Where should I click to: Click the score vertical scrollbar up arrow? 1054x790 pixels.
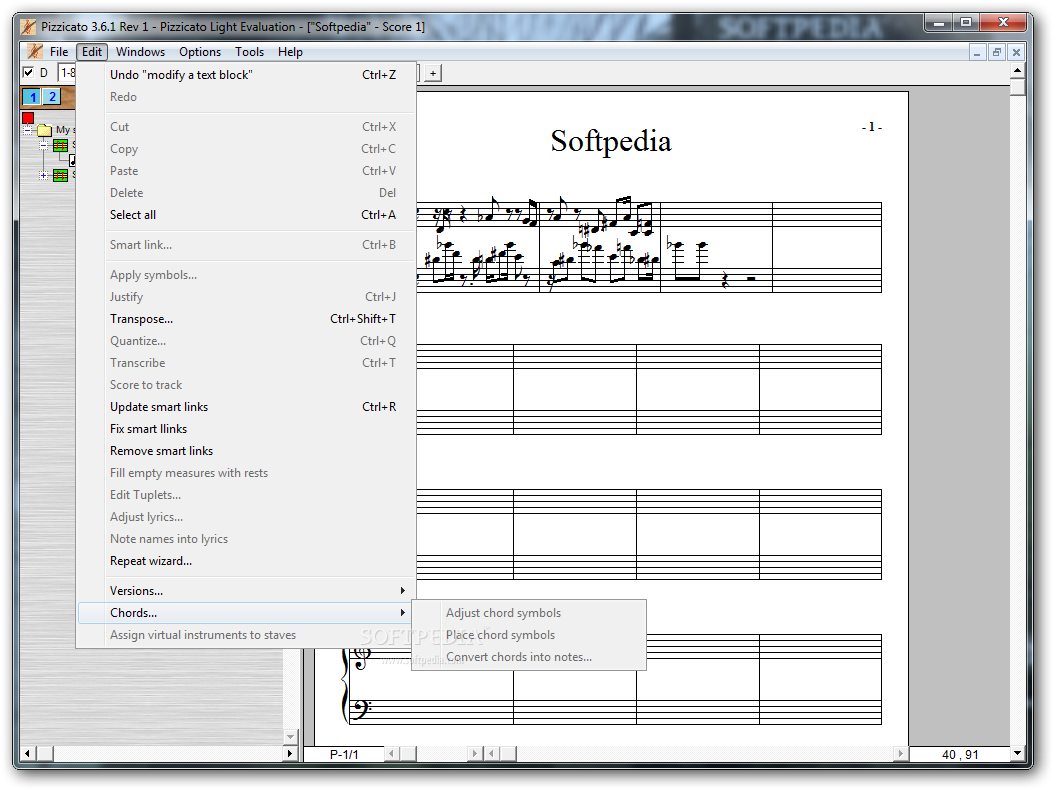click(x=1018, y=70)
